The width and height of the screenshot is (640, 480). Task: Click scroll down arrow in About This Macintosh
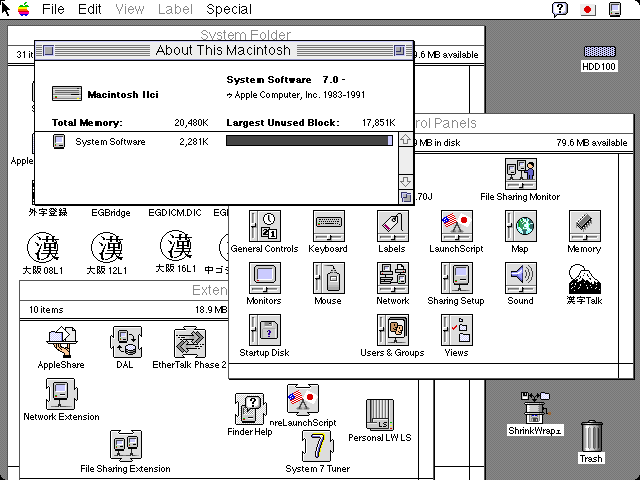(x=405, y=182)
